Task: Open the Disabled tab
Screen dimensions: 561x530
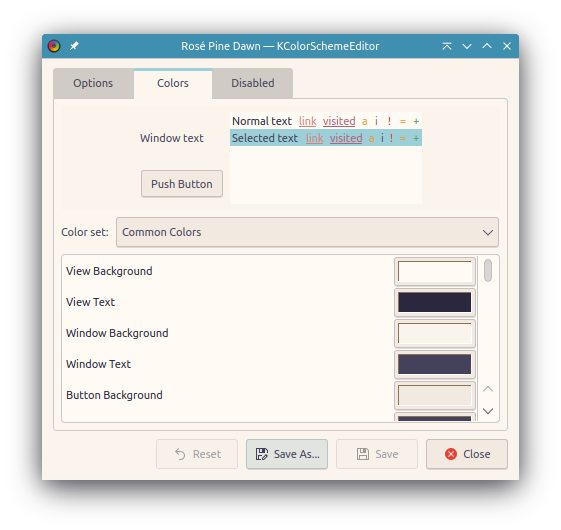Action: pos(253,83)
